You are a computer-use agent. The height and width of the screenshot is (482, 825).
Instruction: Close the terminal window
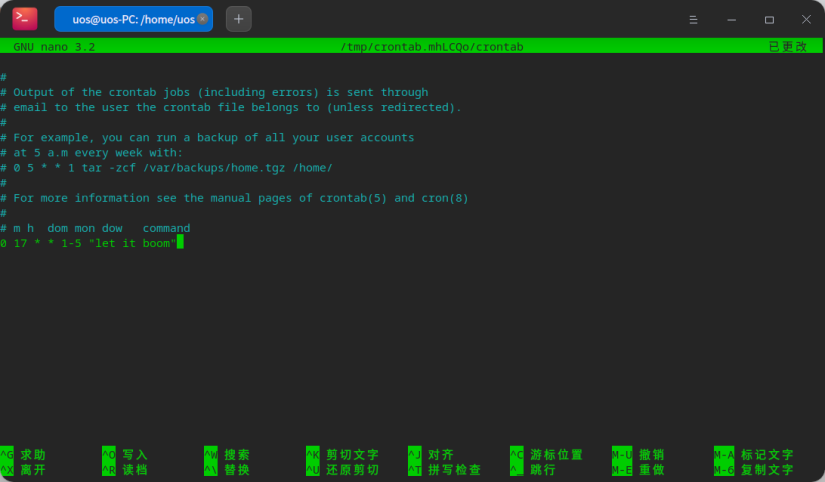[x=805, y=19]
